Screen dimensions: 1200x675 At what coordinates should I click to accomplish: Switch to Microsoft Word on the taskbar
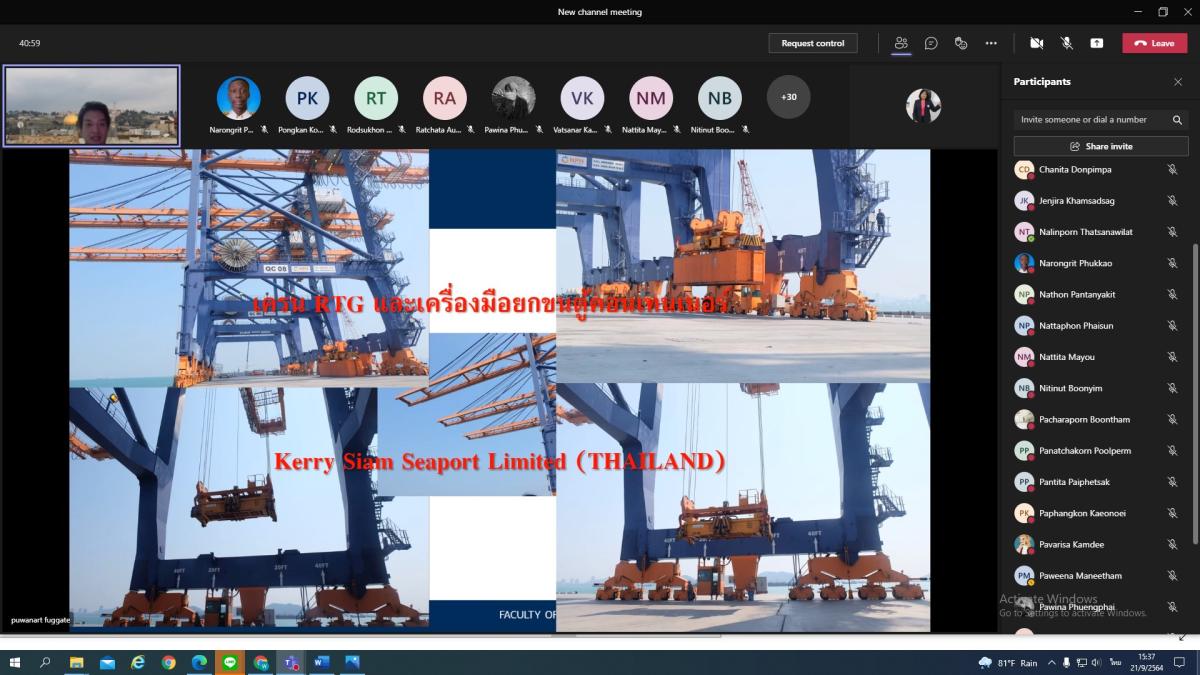tap(322, 662)
